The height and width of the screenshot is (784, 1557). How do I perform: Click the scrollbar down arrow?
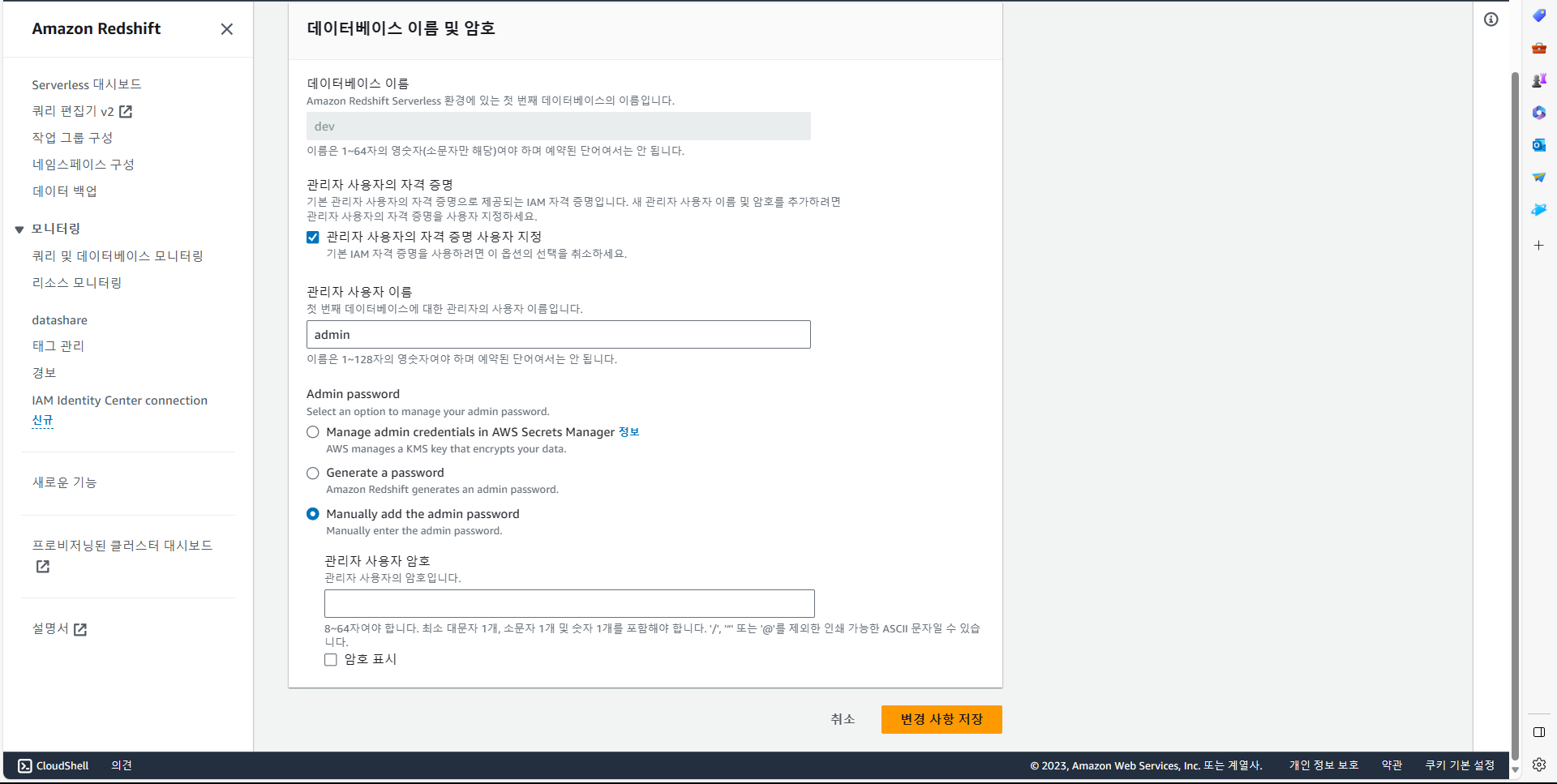(x=1514, y=769)
